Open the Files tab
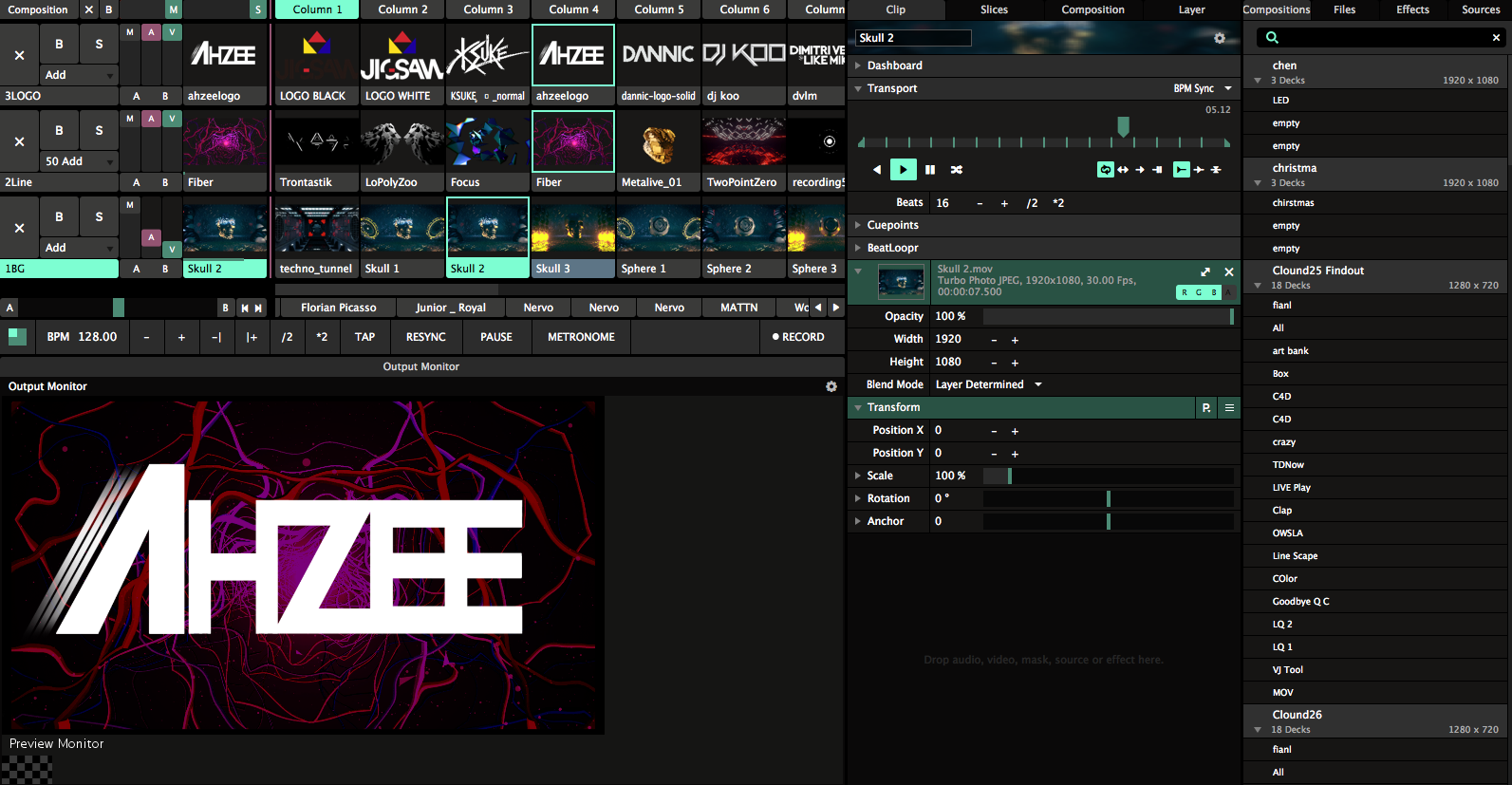 pos(1344,9)
